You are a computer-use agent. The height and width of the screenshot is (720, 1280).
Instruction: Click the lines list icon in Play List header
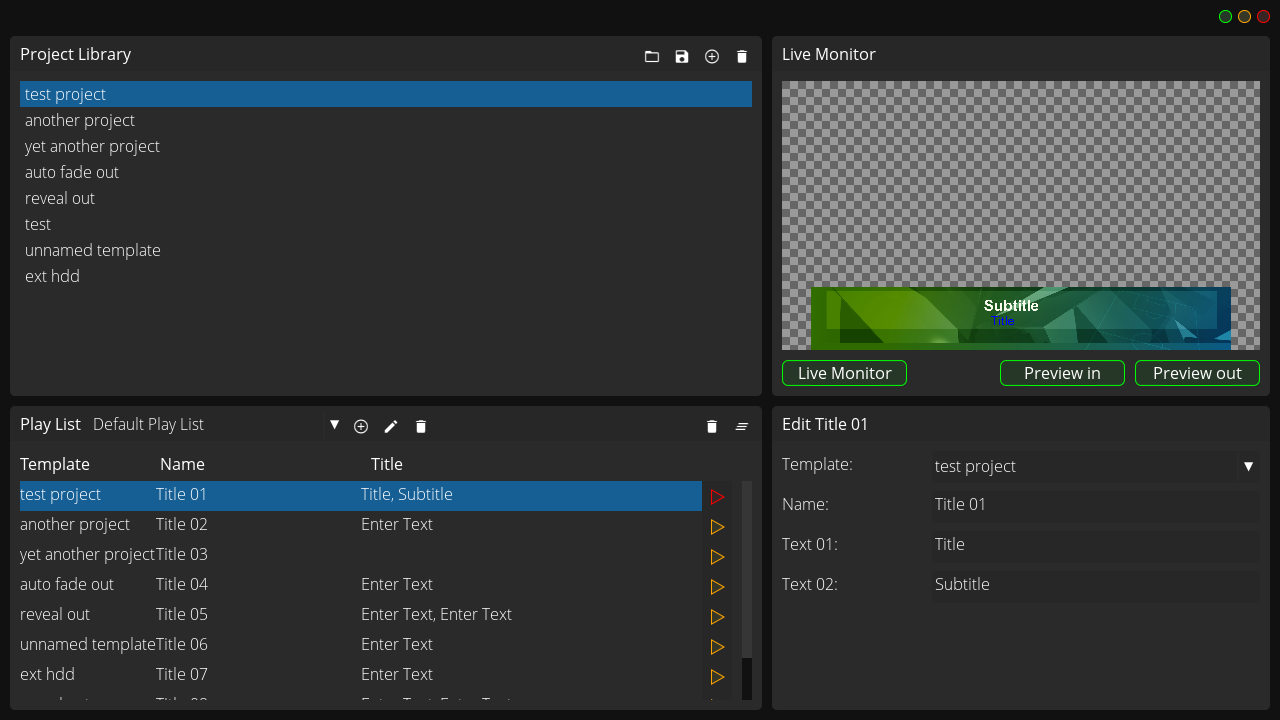point(742,427)
